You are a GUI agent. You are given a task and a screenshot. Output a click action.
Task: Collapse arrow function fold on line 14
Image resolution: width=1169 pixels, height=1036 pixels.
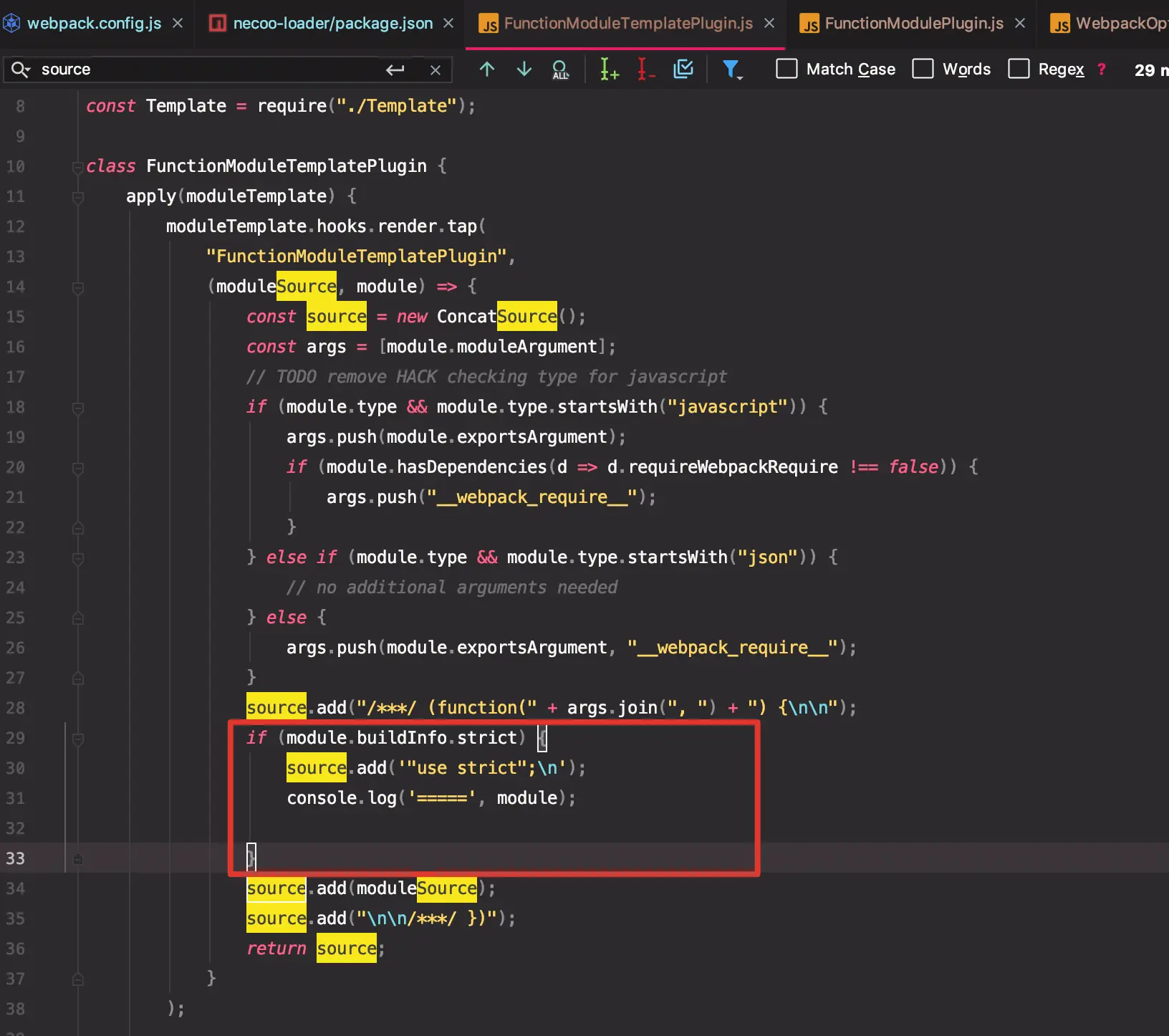[78, 287]
